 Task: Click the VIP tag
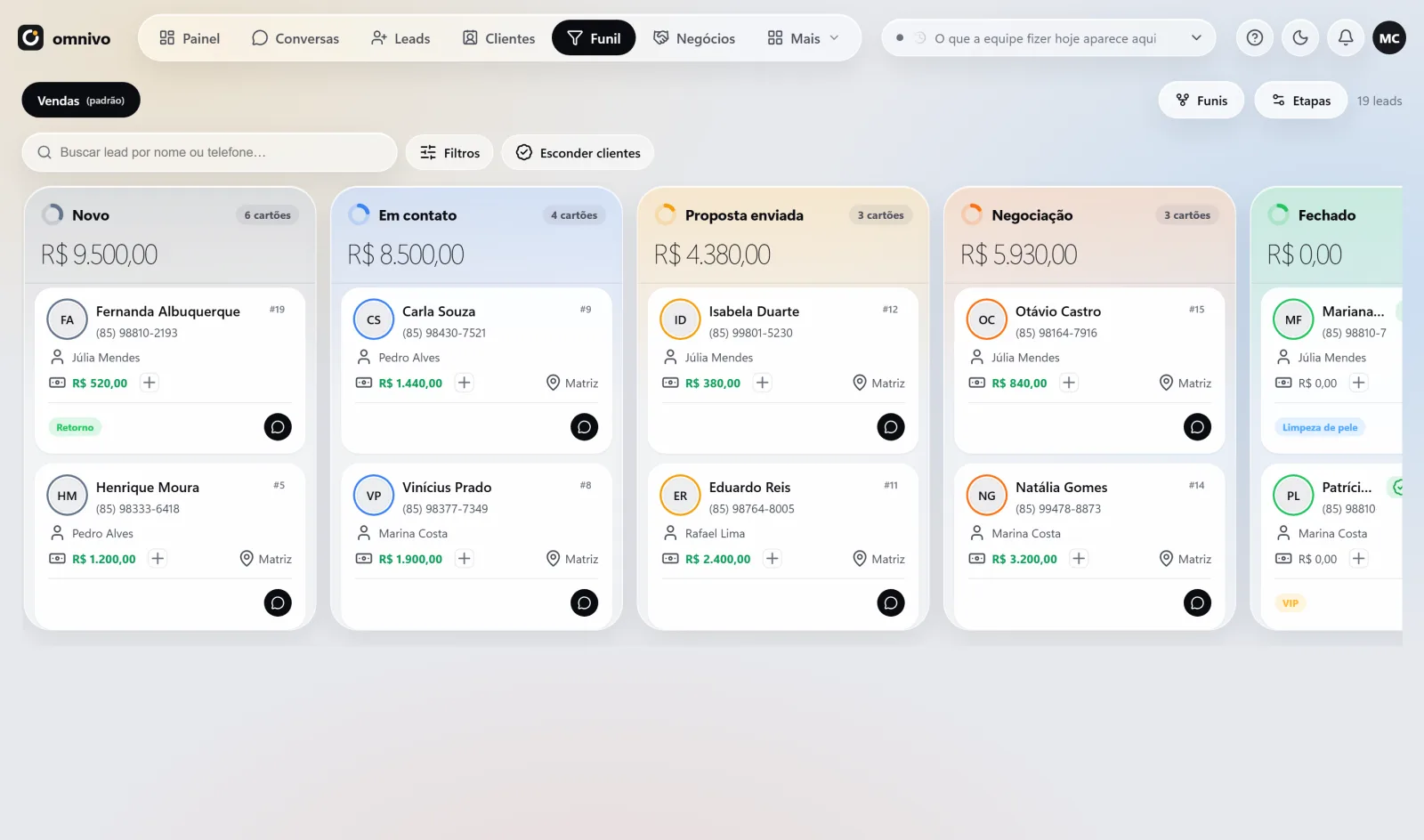pos(1290,603)
